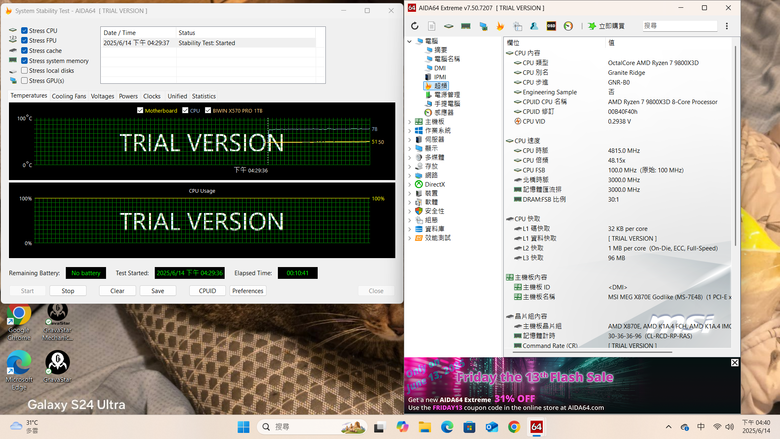Toggle the Stress cache checkbox
Image resolution: width=780 pixels, height=439 pixels.
(24, 50)
